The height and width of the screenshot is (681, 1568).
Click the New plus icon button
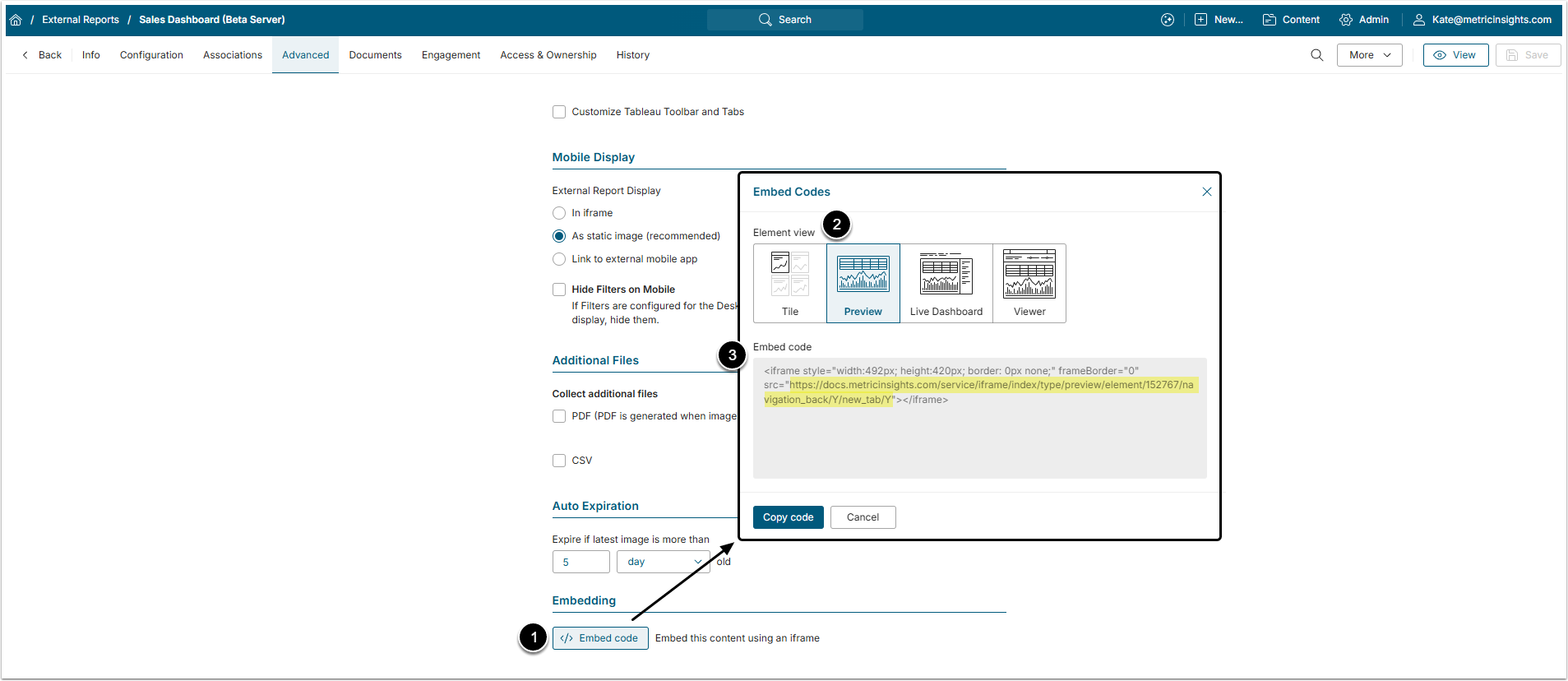1218,20
